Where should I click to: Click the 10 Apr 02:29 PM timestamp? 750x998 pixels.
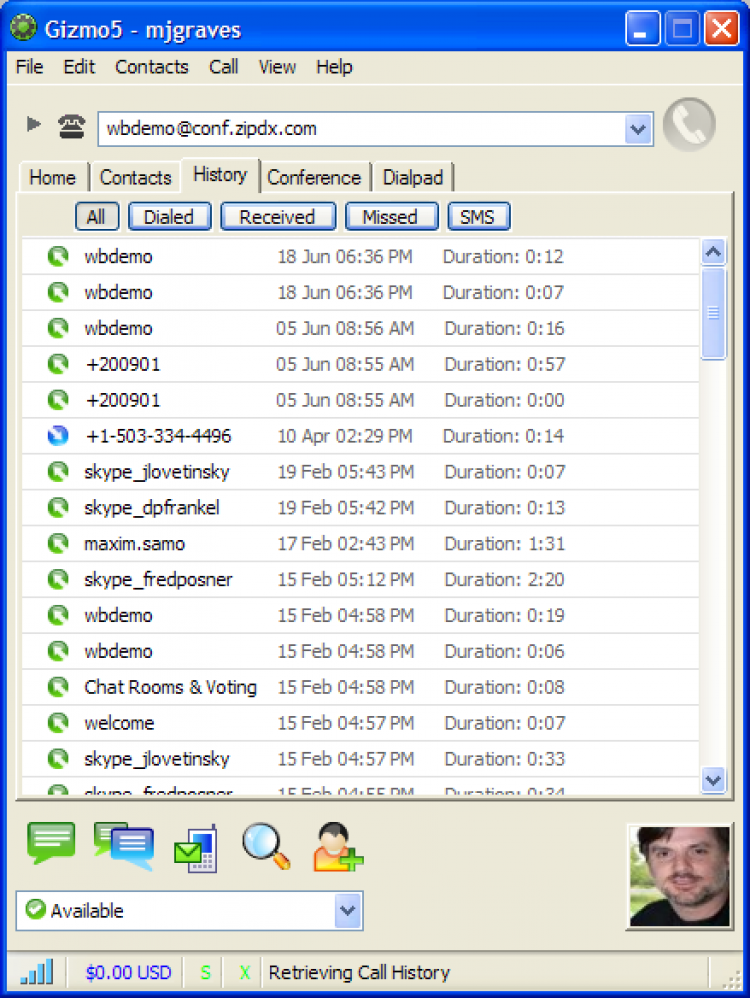pos(345,436)
